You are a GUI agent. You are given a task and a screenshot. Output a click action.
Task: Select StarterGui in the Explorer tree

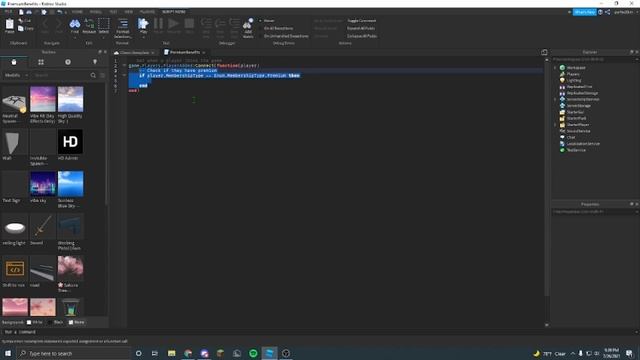575,112
